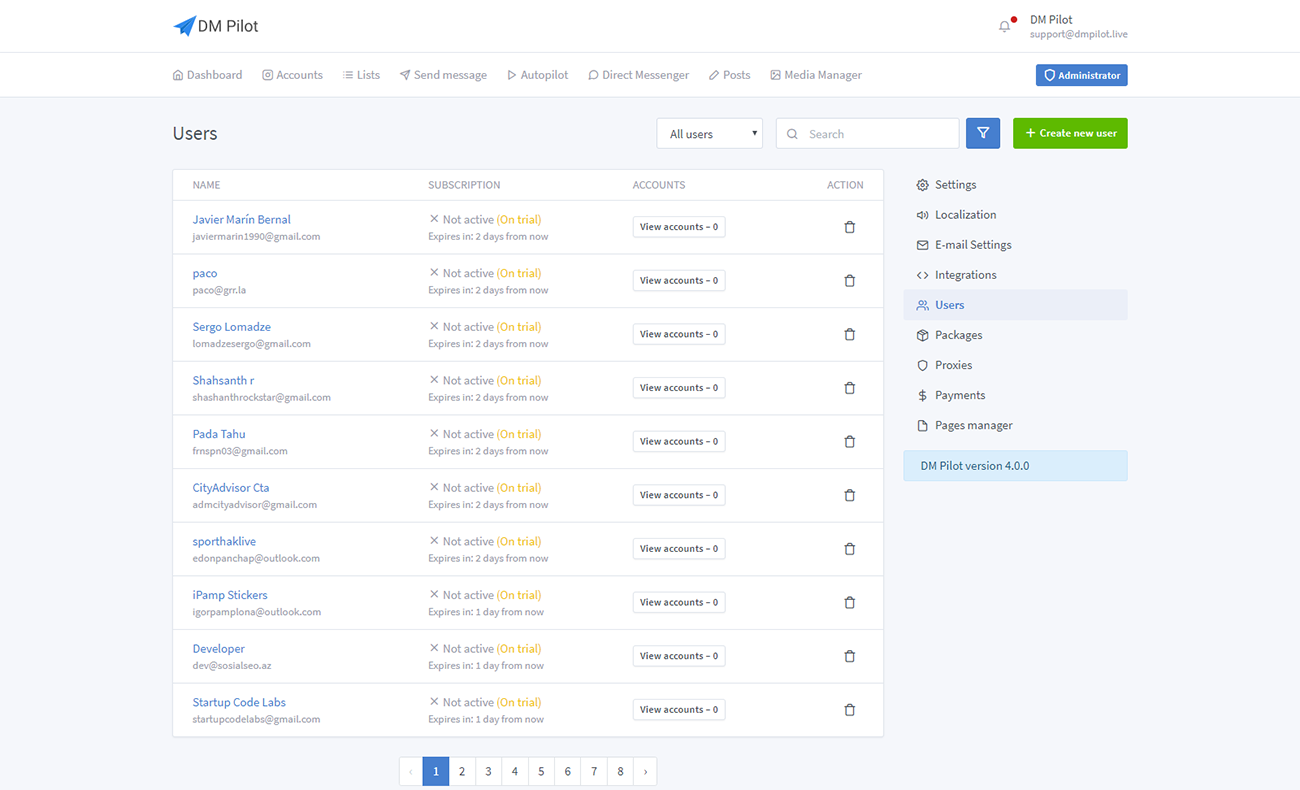This screenshot has width=1300, height=790.
Task: Delete Sergo Lomadze with the trash icon
Action: [850, 334]
